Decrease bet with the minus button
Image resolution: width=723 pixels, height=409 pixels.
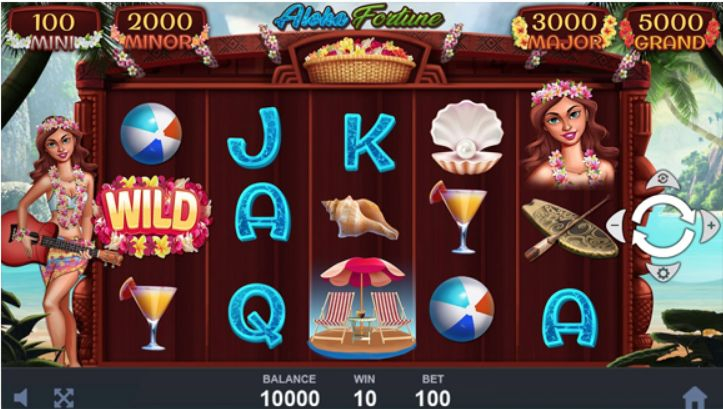tap(616, 225)
